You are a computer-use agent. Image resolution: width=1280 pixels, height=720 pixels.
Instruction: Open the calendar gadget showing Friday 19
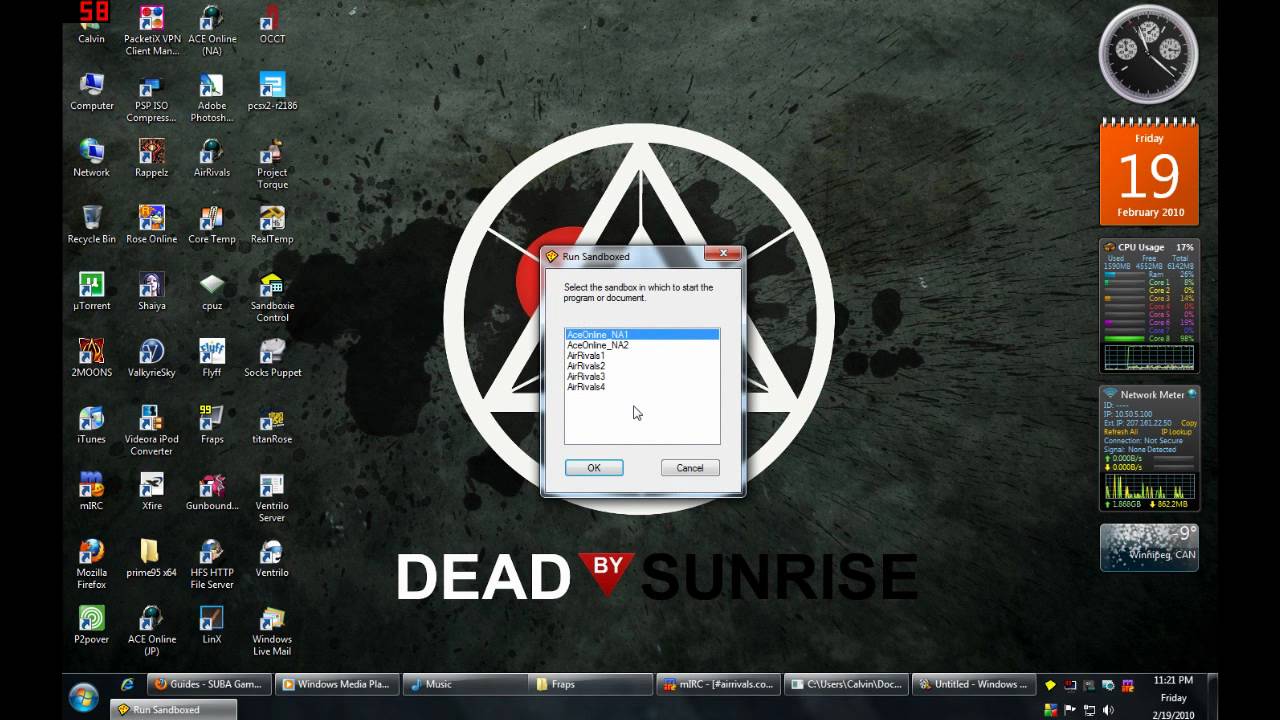[1149, 172]
